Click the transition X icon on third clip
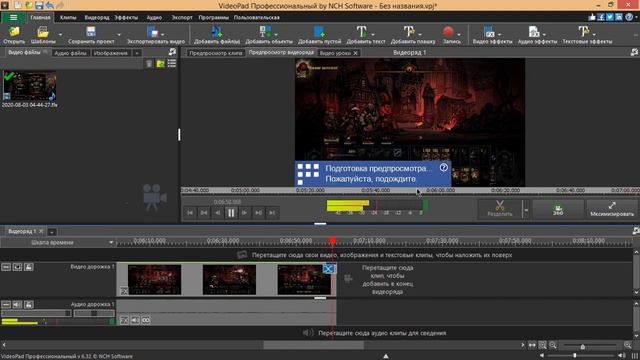640x360 pixels. click(x=329, y=269)
